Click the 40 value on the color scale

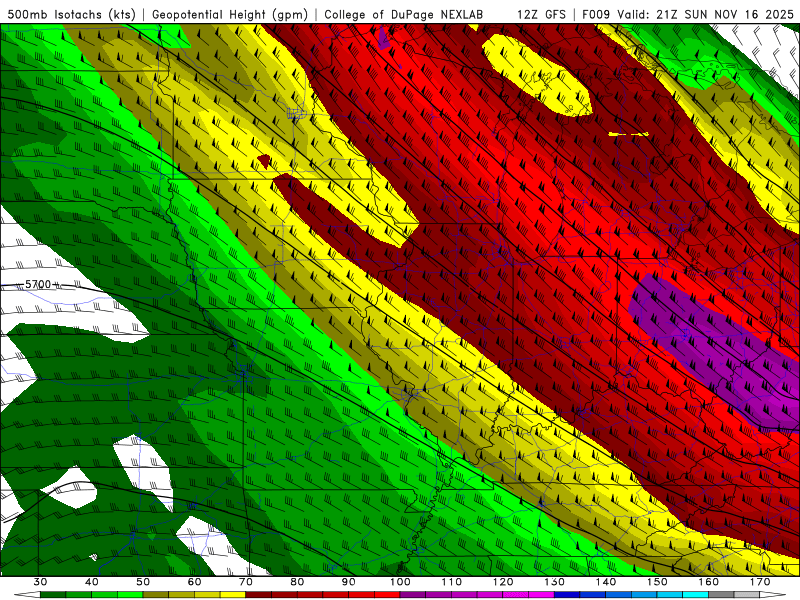92,582
